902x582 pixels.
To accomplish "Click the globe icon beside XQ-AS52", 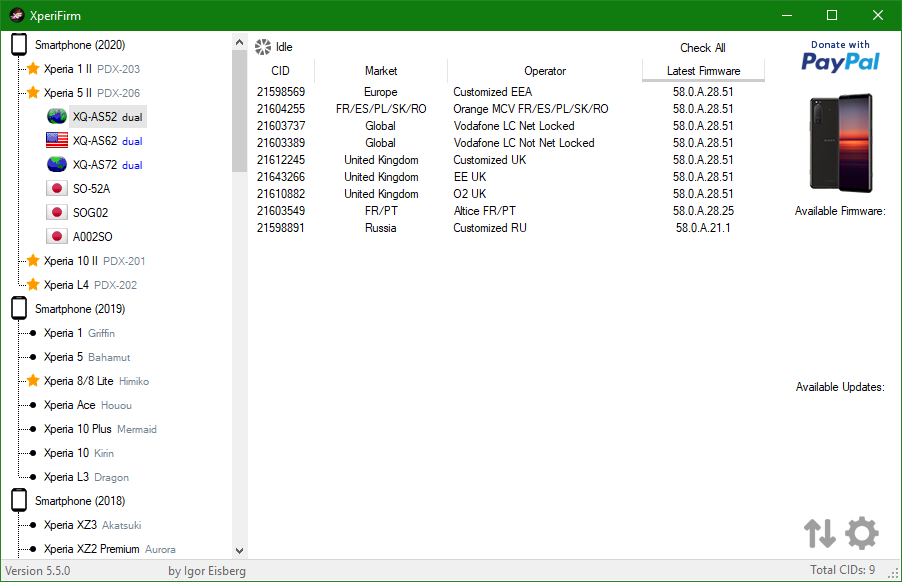I will (56, 117).
